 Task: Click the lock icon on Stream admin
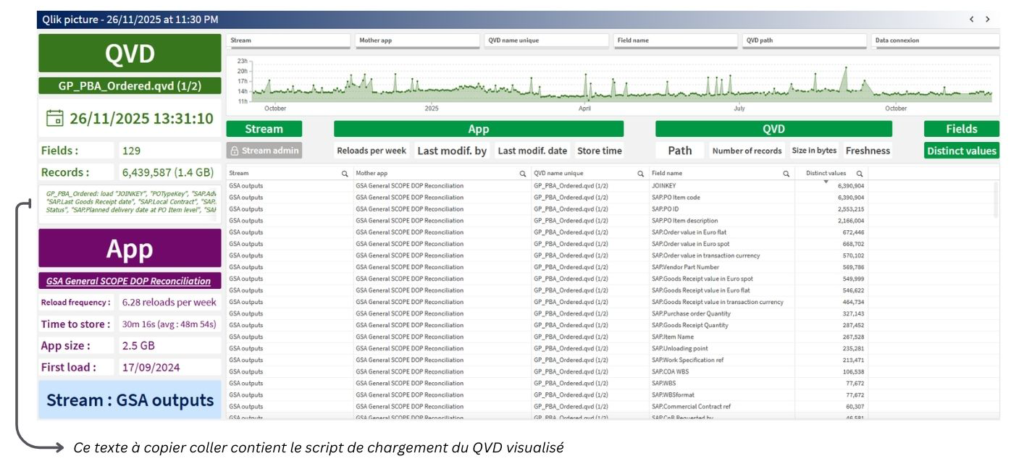click(x=234, y=151)
